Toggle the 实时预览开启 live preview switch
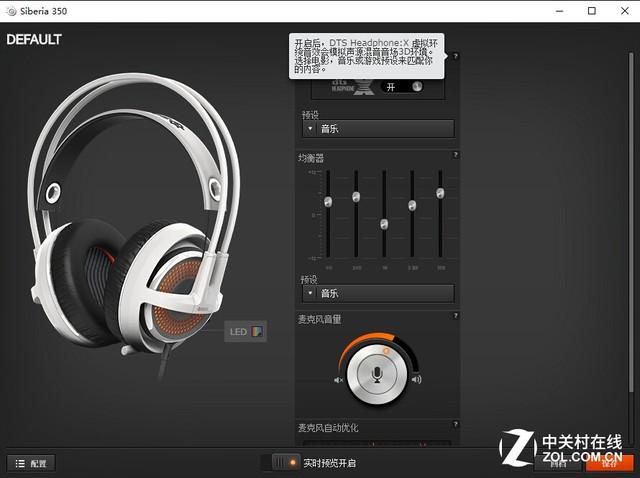Viewport: 640px width, 478px height. tap(280, 462)
